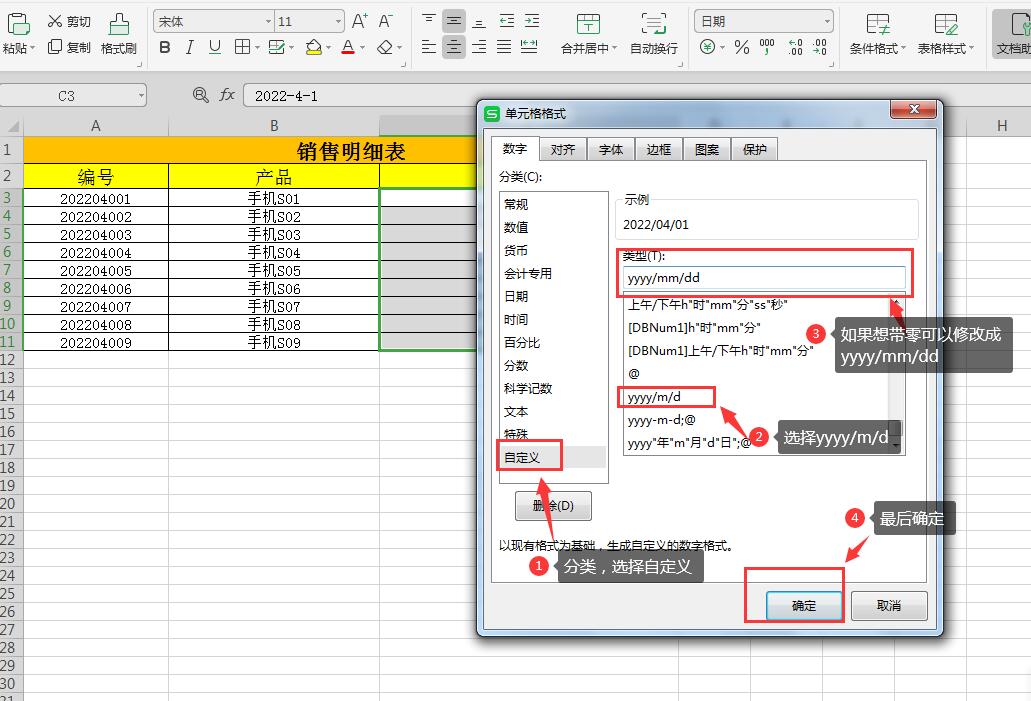Click the justify alignment icon

[504, 47]
